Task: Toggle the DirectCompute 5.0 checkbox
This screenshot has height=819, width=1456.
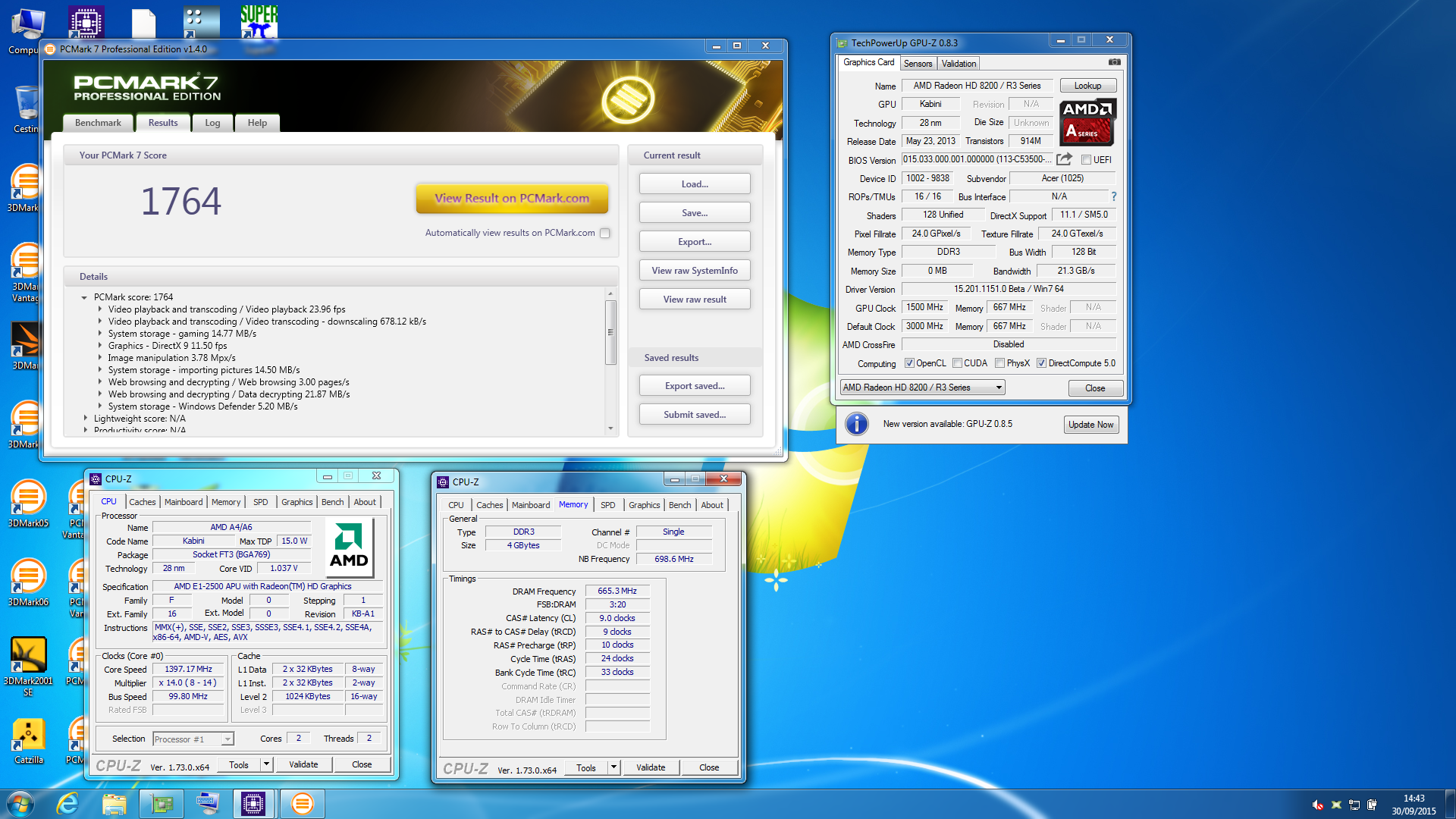Action: click(1042, 363)
